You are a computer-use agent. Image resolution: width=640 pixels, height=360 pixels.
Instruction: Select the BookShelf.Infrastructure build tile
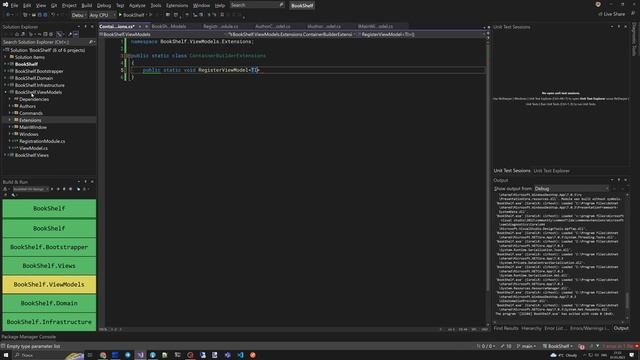[x=49, y=322]
